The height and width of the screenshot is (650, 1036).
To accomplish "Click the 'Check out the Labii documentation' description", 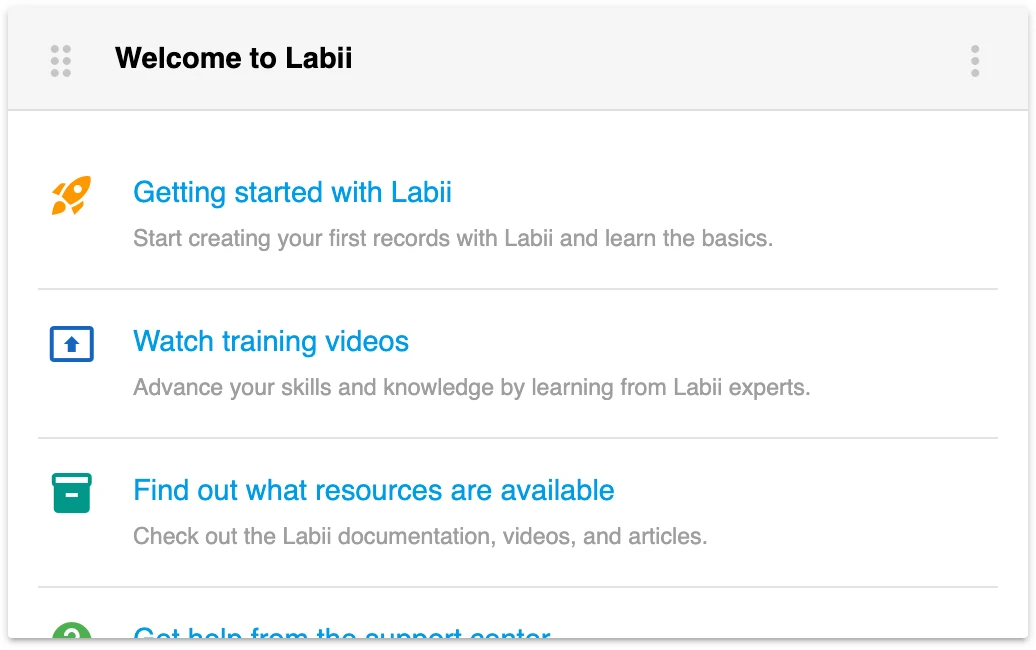I will (x=420, y=537).
